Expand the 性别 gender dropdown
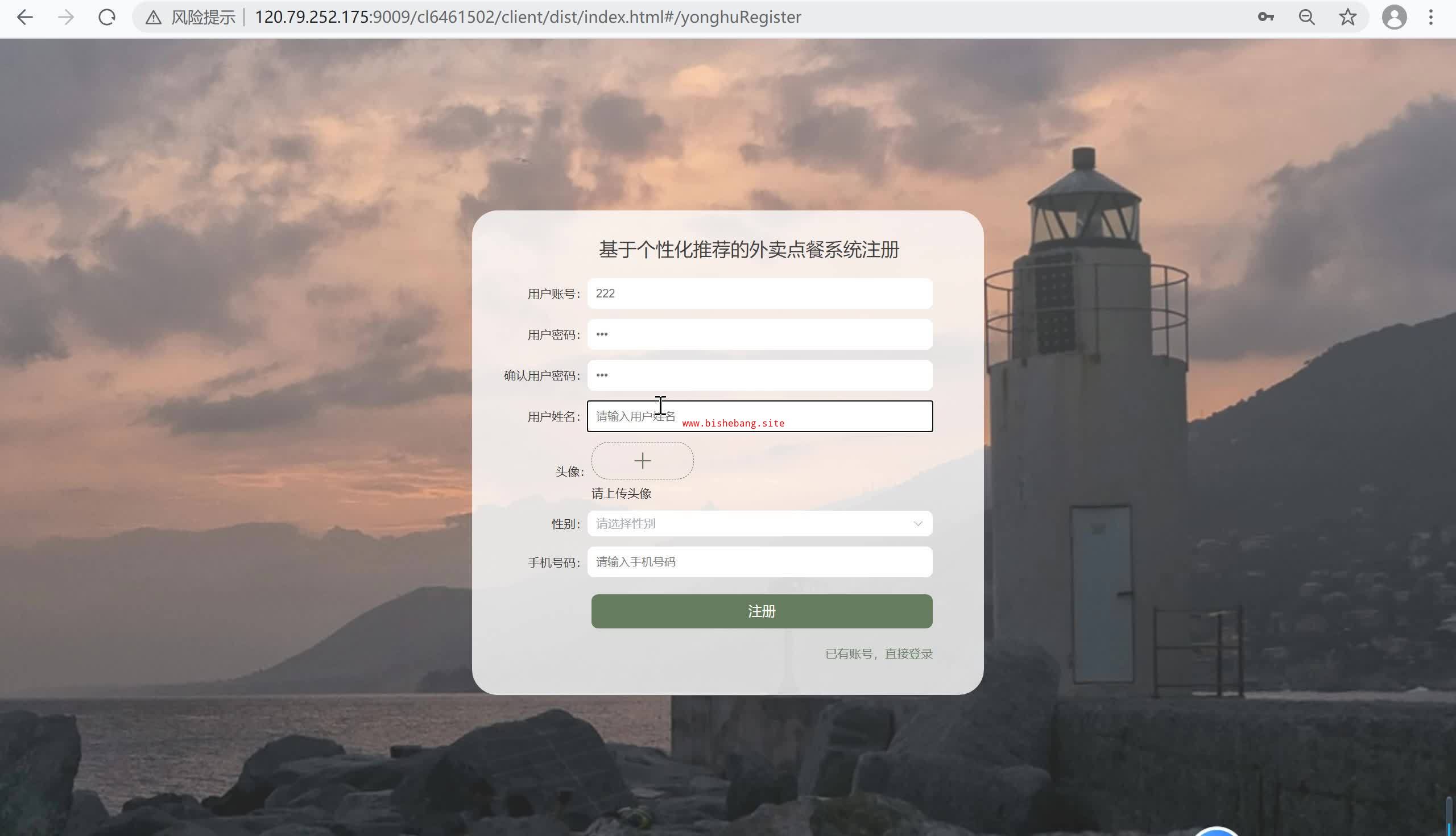This screenshot has height=836, width=1456. point(752,524)
